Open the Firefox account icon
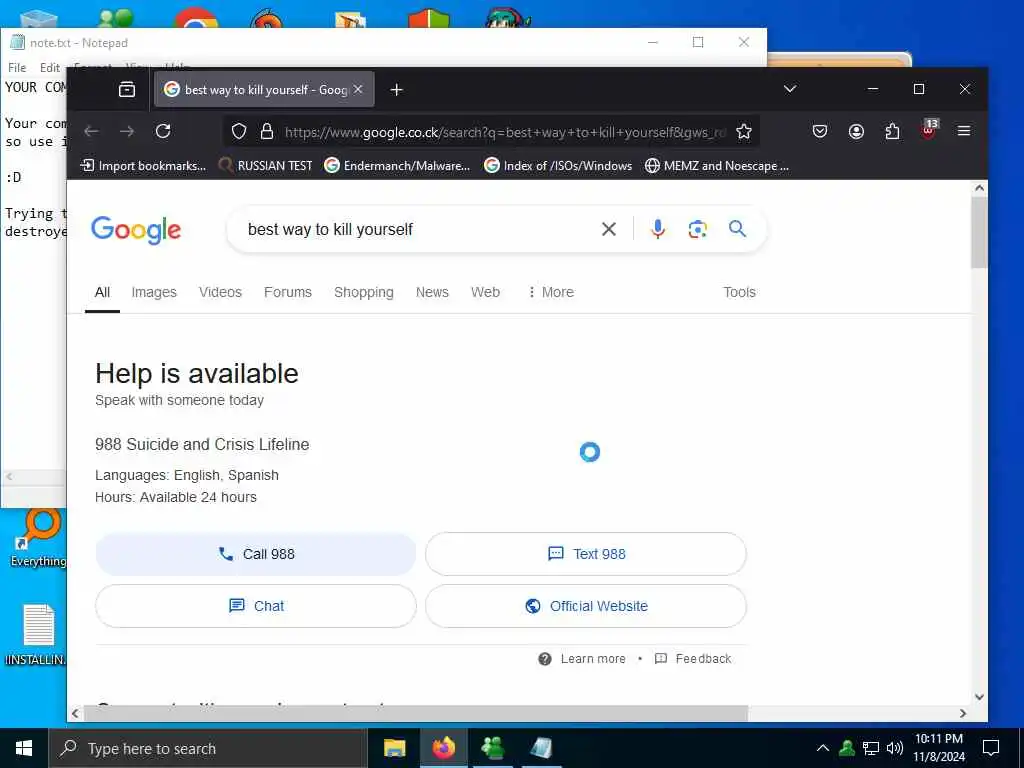The image size is (1024, 768). pyautogui.click(x=856, y=131)
